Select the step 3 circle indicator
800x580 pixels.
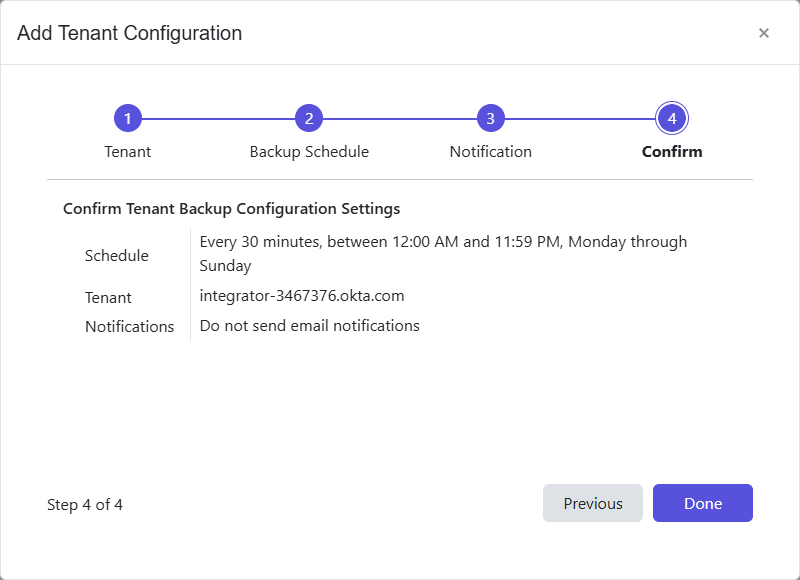490,117
